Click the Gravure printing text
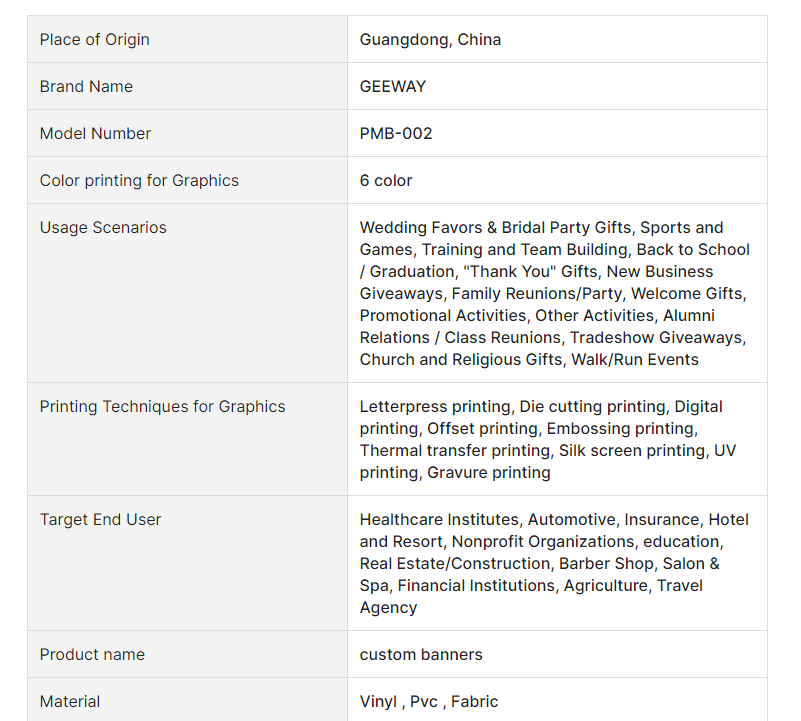This screenshot has height=721, width=801. click(489, 473)
